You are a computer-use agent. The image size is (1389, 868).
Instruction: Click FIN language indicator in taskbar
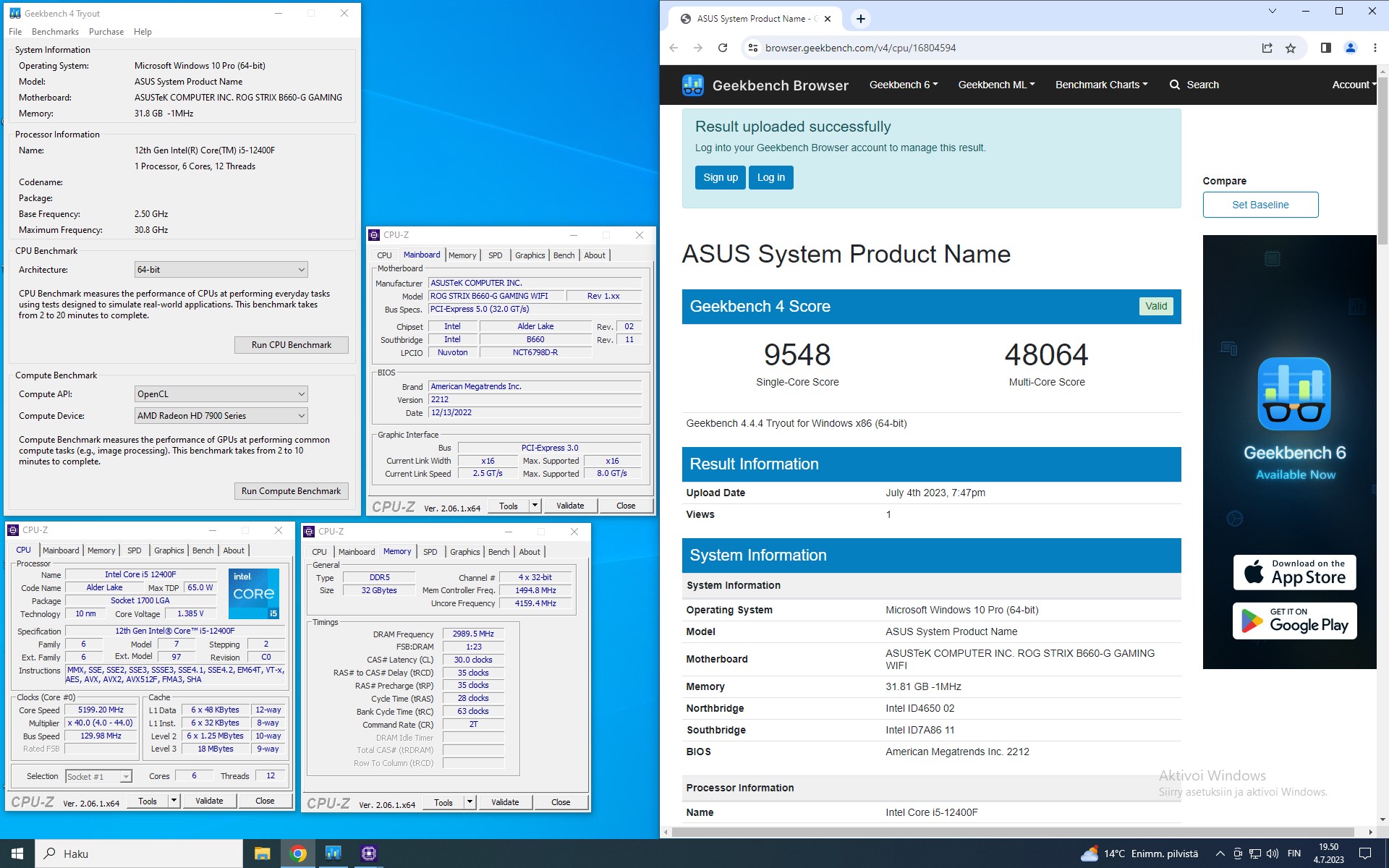point(1294,854)
